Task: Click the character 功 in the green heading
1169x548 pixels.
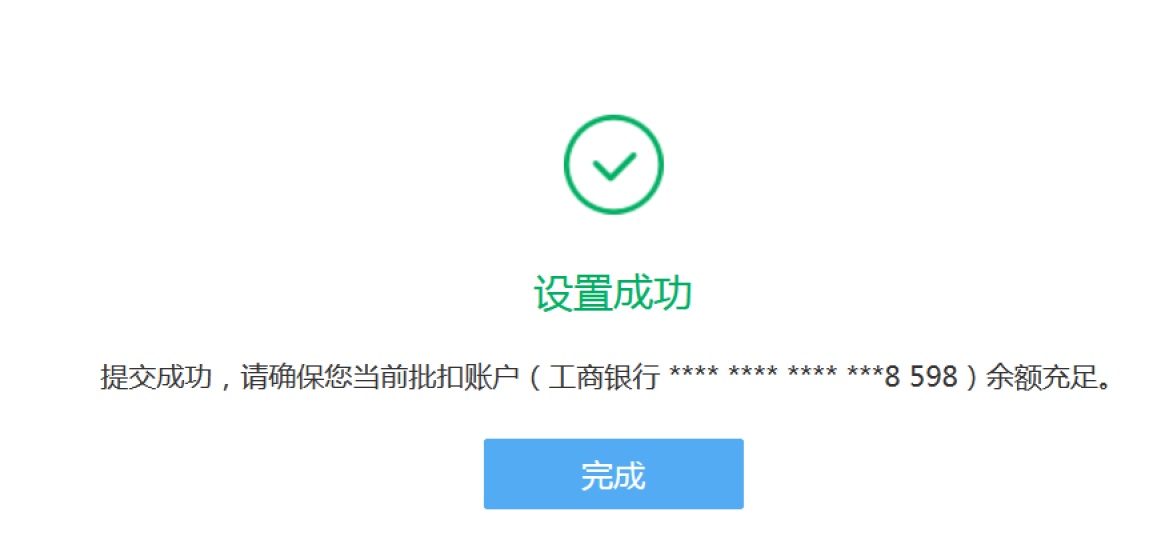Action: pos(674,294)
